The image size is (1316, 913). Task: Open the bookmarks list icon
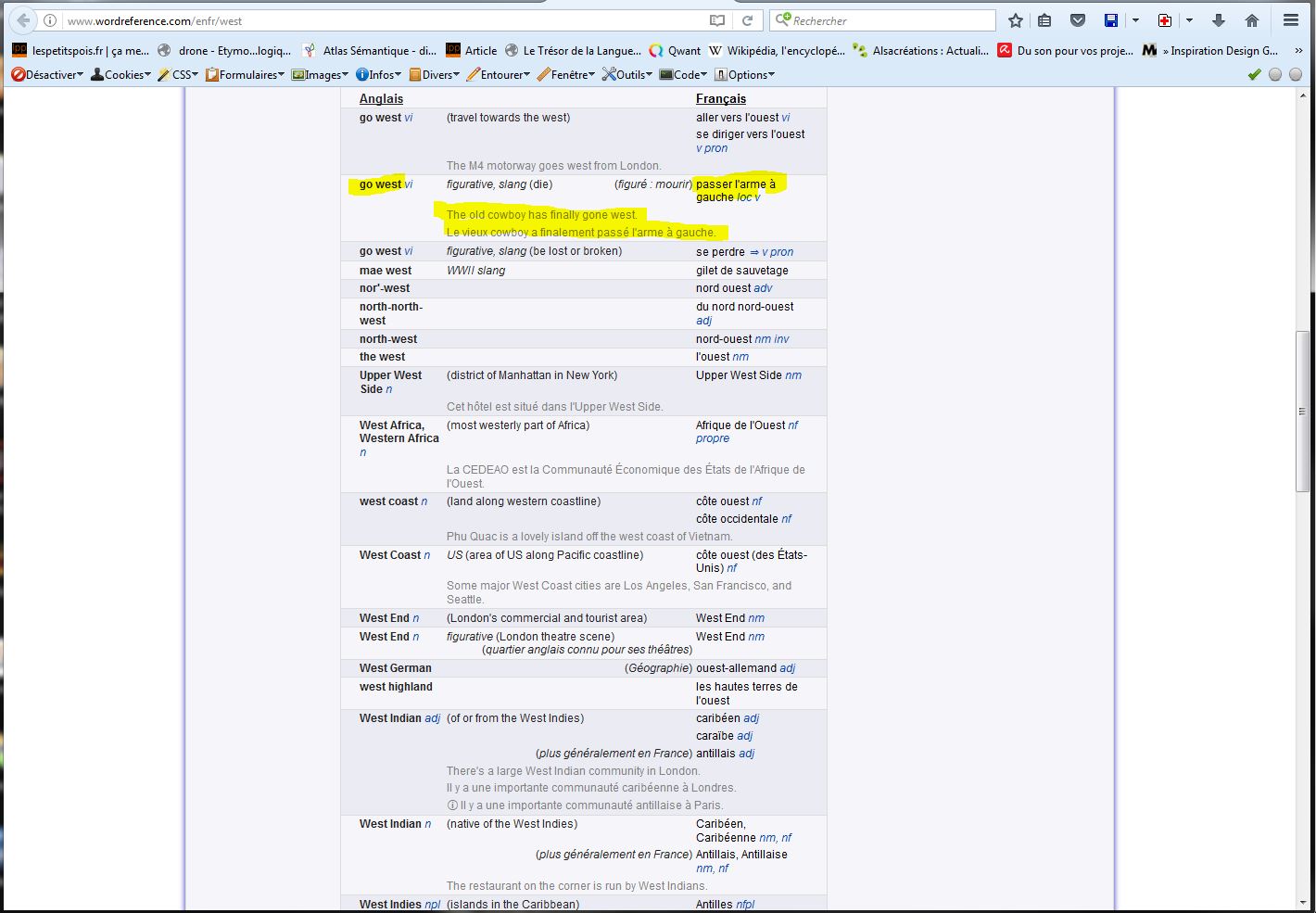coord(1044,20)
